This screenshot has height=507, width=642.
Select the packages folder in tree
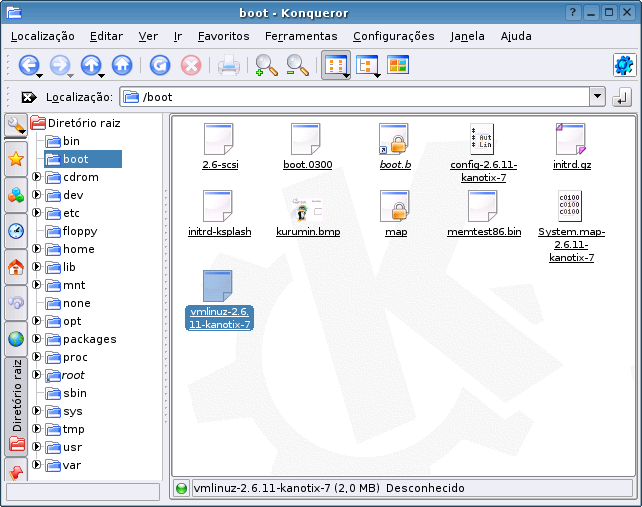[x=81, y=339]
